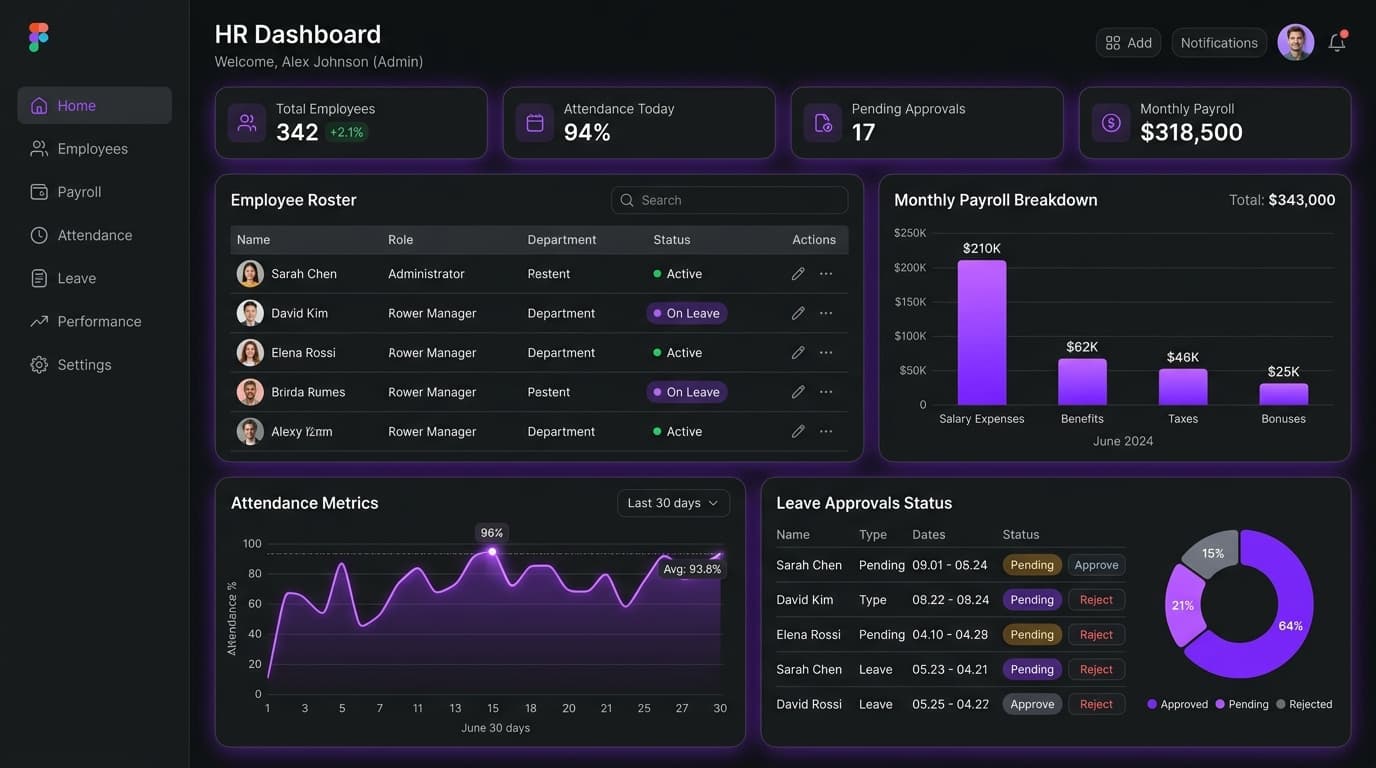This screenshot has height=768, width=1376.
Task: Open more options for Brirda Rumes row
Action: pos(826,392)
